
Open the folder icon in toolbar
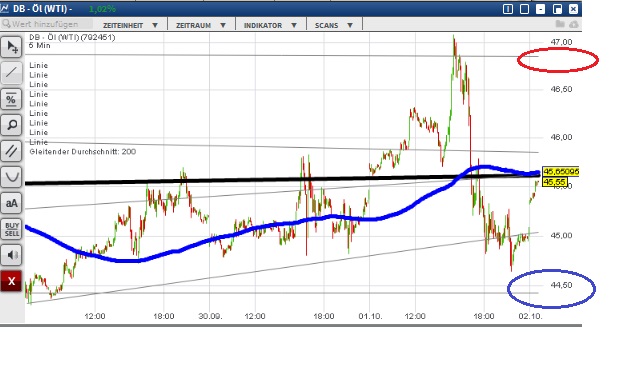[560, 24]
